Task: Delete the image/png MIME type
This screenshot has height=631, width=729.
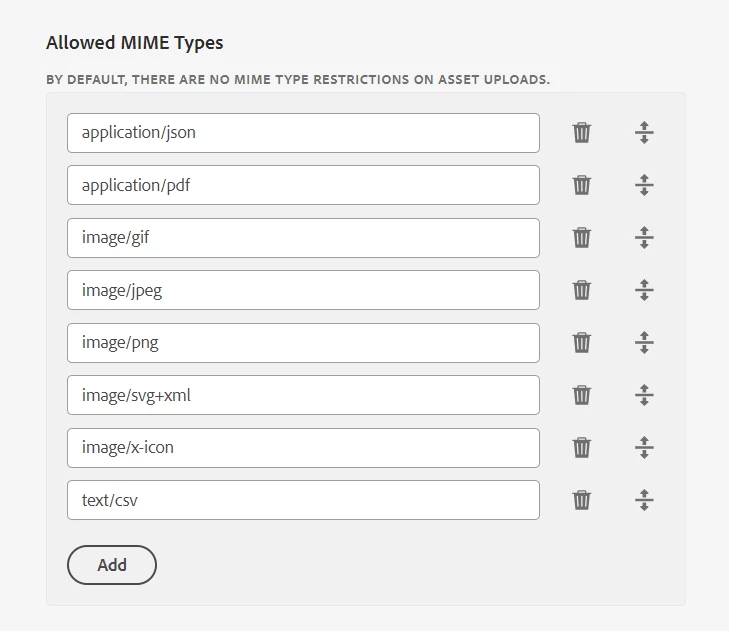Action: 581,343
